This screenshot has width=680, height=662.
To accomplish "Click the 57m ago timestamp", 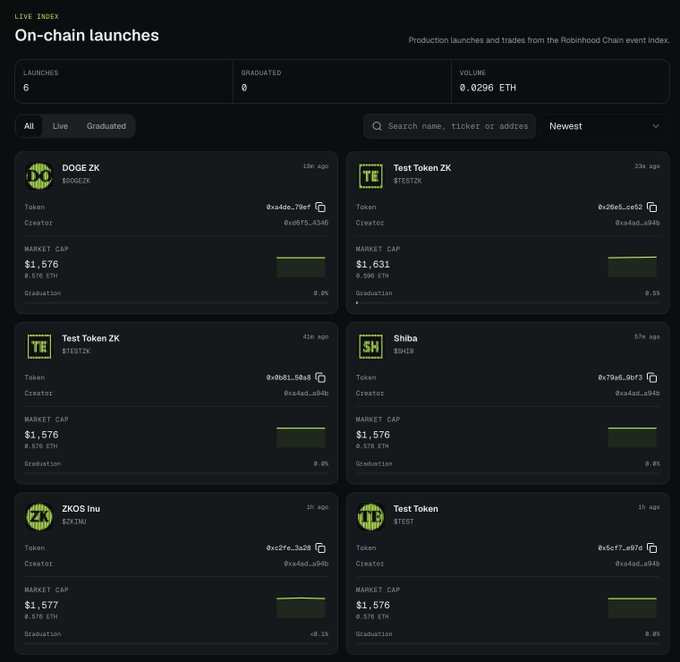I will pos(647,337).
